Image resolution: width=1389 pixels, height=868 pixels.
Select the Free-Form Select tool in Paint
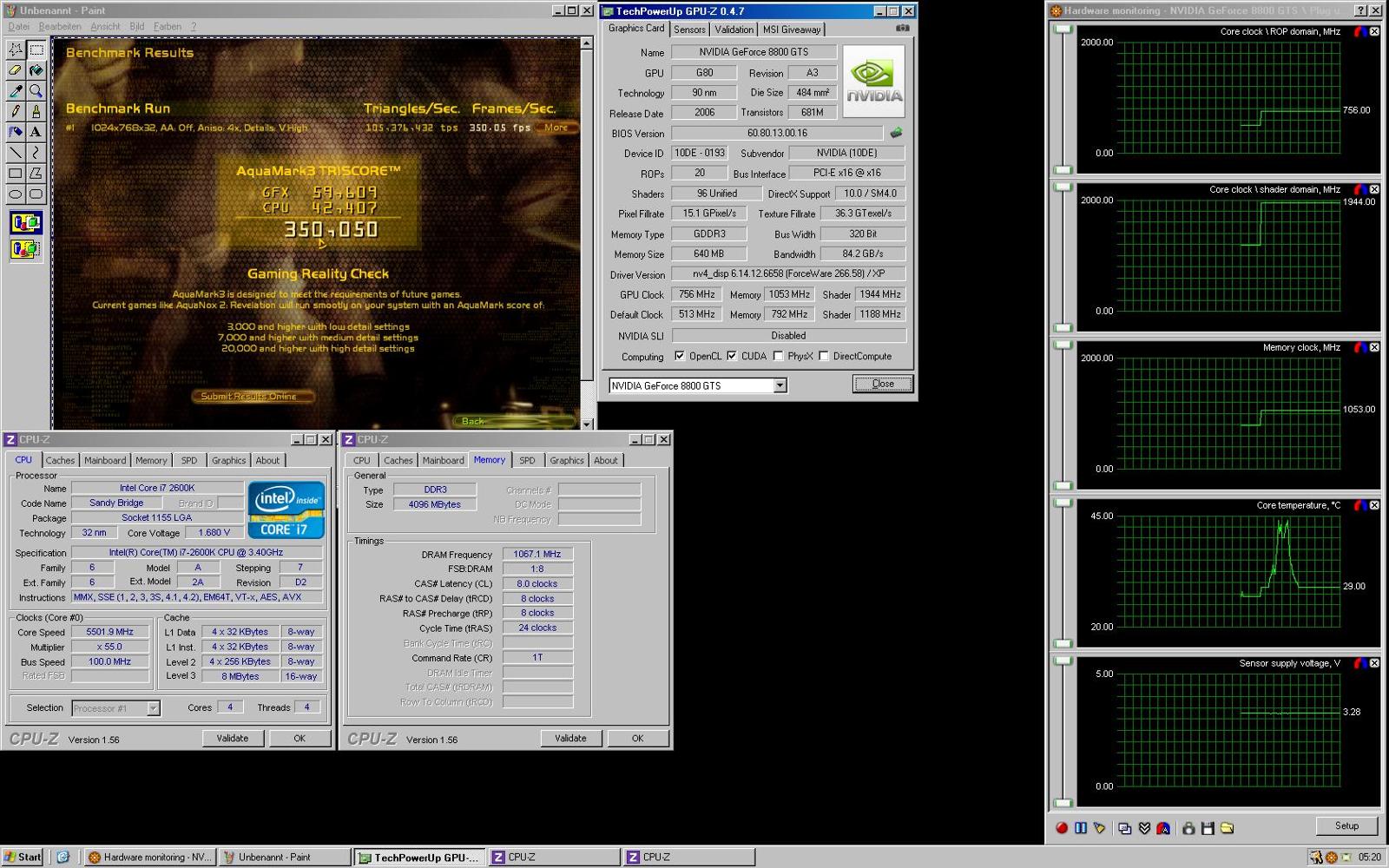tap(16, 49)
